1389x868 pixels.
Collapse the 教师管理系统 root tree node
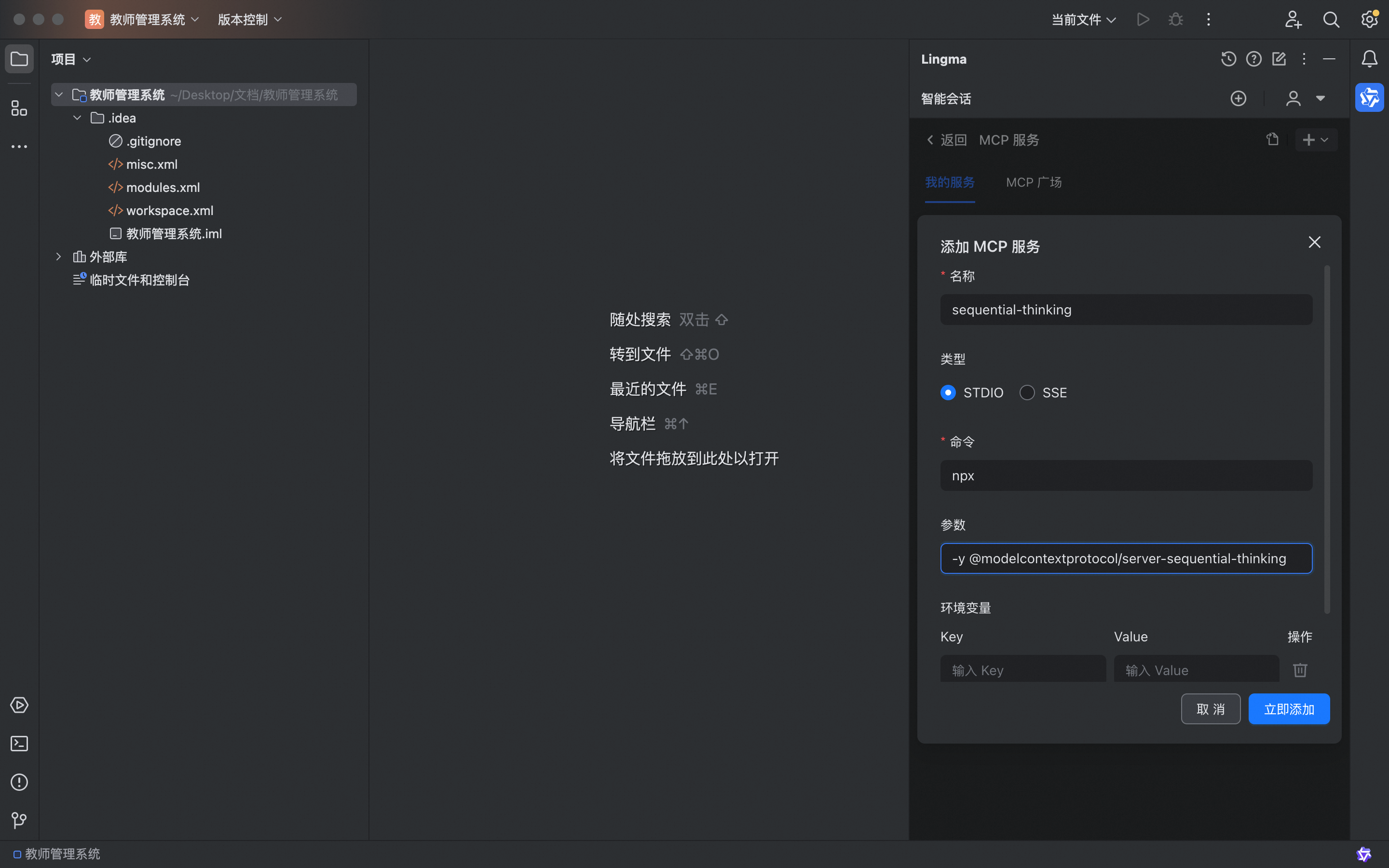58,95
